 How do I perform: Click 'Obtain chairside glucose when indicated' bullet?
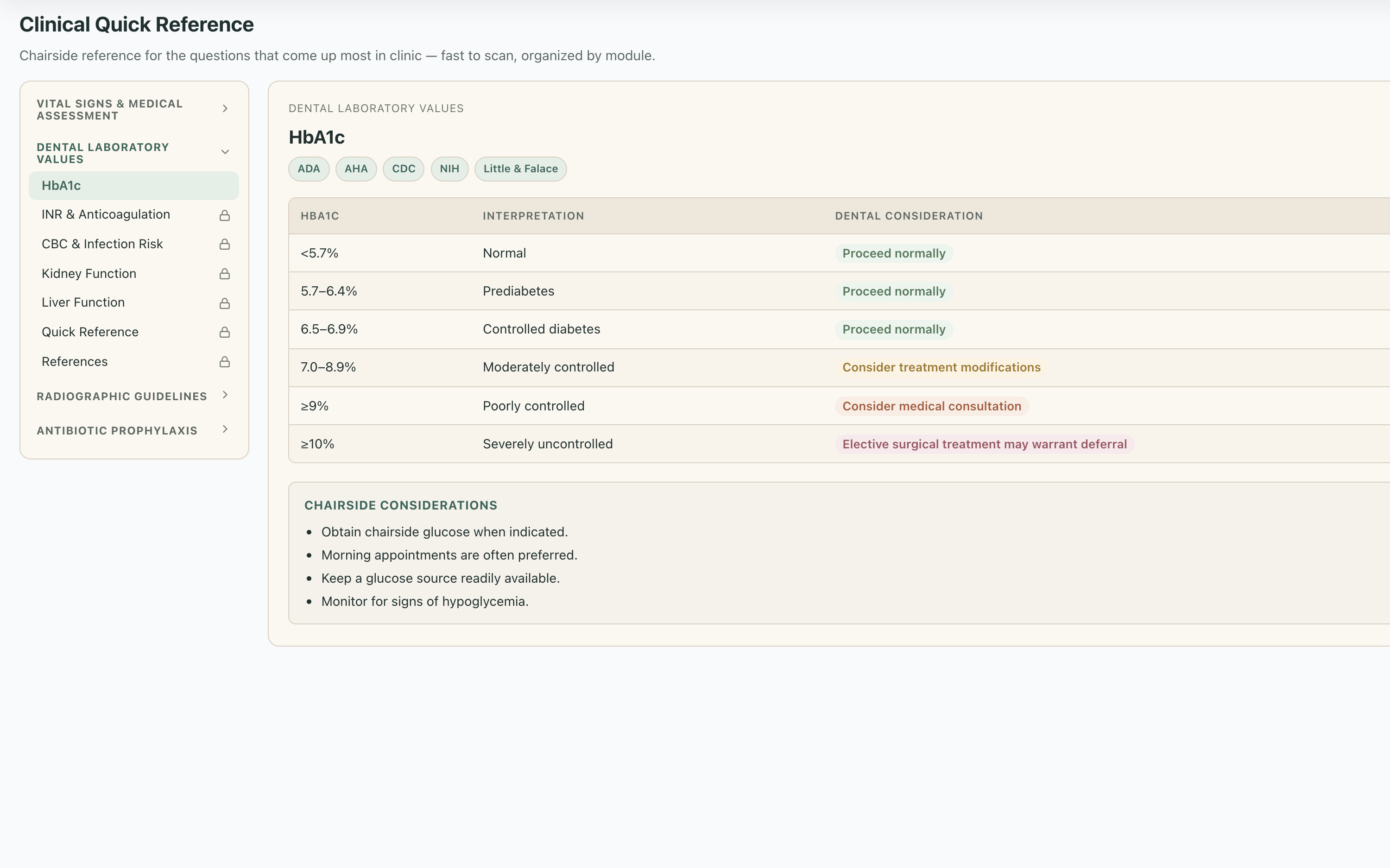click(x=444, y=532)
